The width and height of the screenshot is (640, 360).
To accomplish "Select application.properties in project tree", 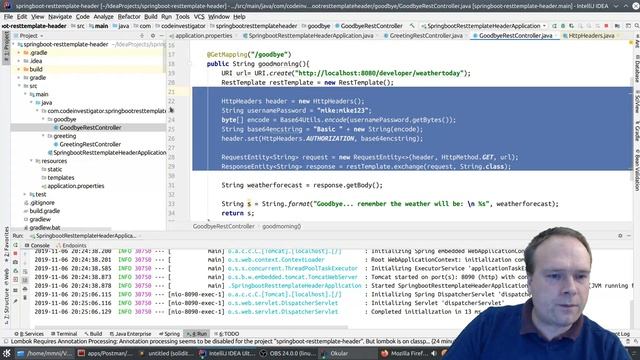I will tap(76, 186).
